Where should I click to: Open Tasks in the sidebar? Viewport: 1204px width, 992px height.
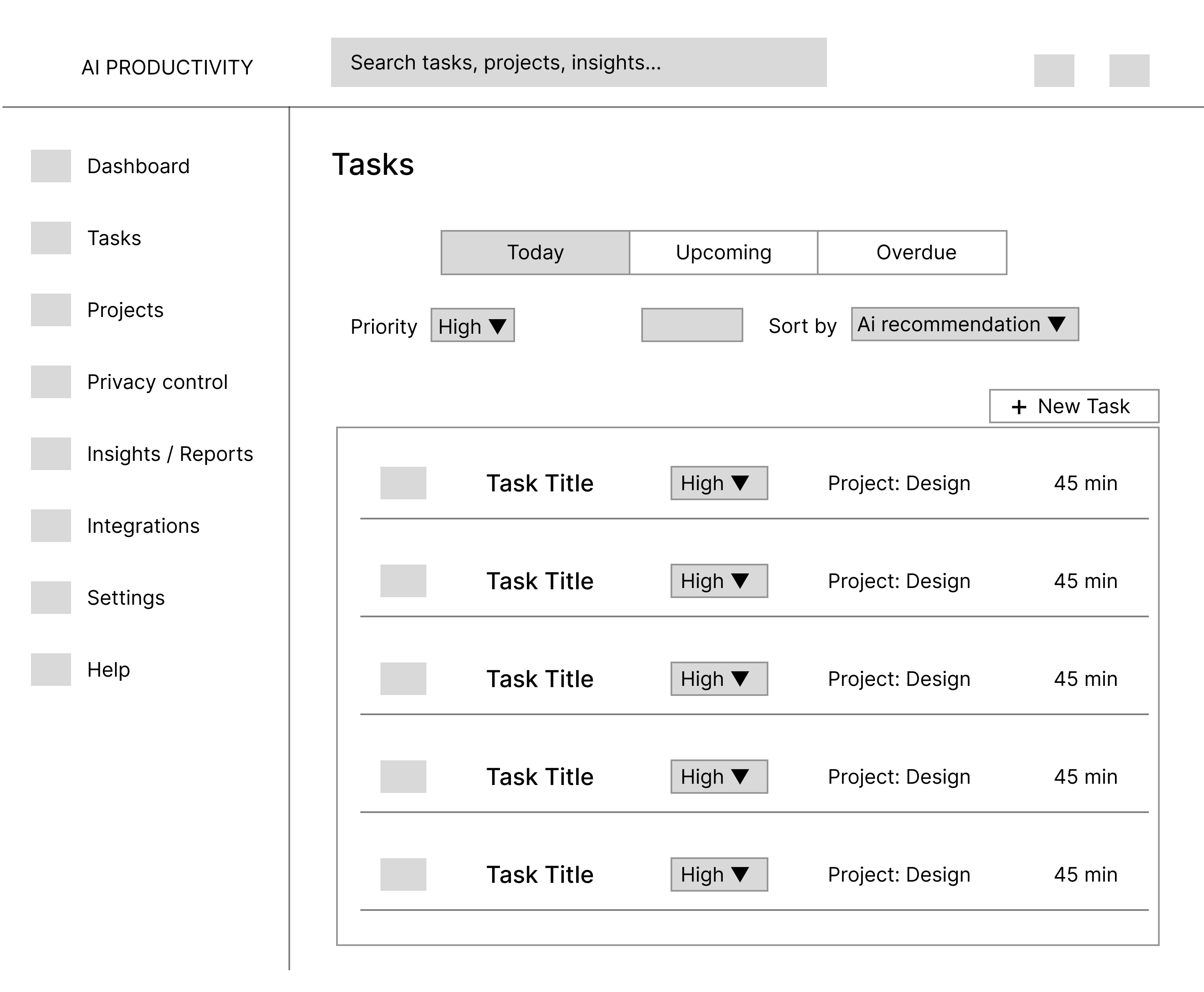click(x=114, y=238)
